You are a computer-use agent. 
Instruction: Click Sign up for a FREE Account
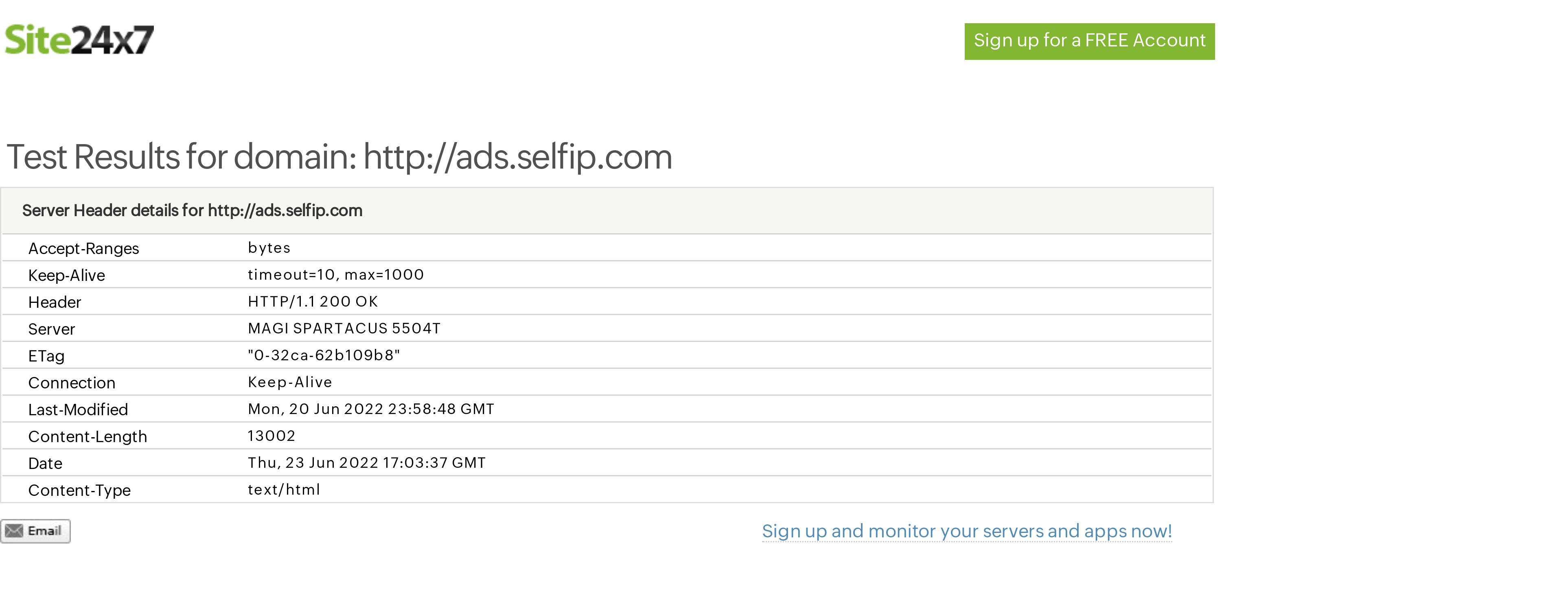(x=1090, y=41)
